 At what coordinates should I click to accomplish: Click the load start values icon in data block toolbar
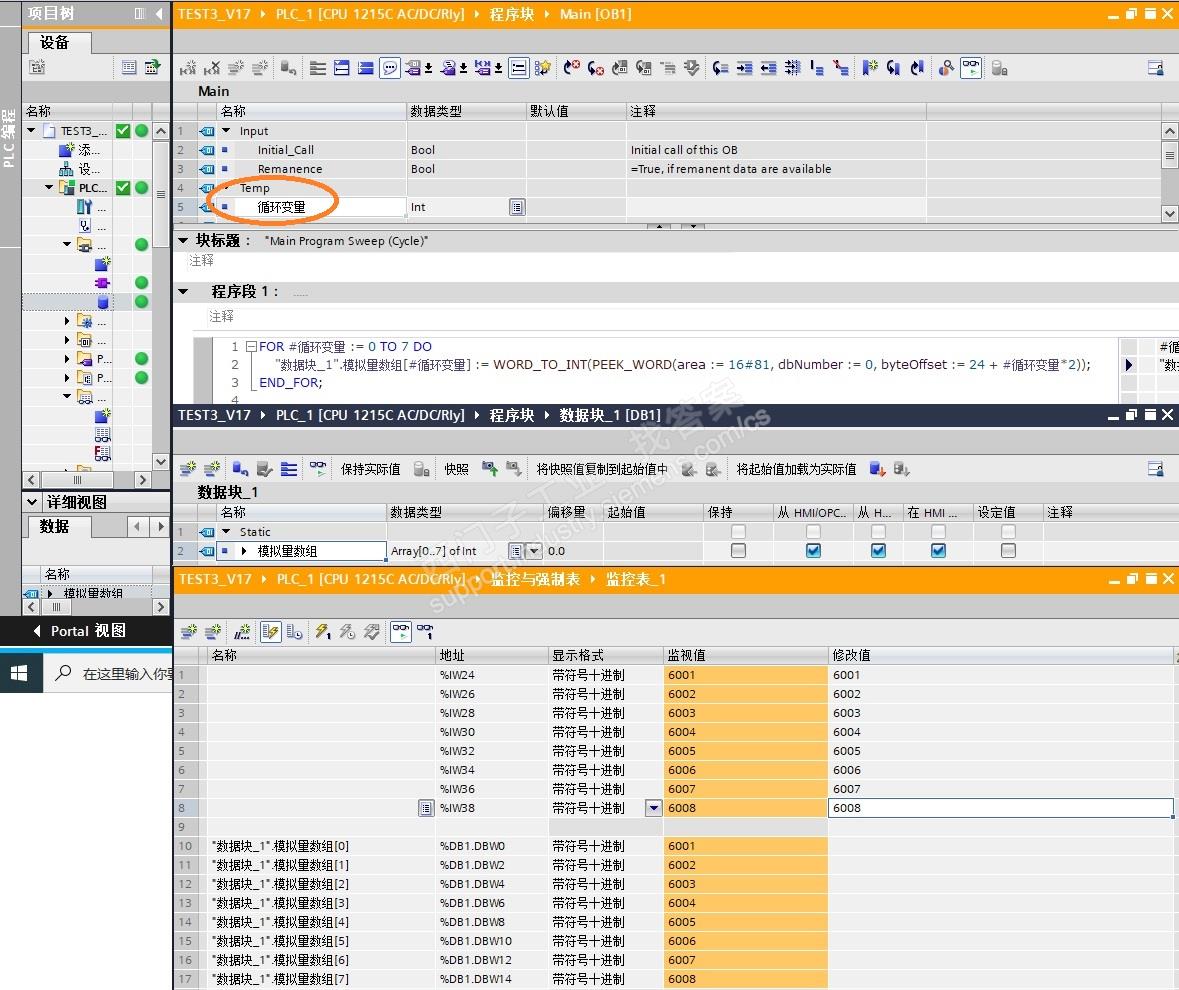(x=877, y=468)
